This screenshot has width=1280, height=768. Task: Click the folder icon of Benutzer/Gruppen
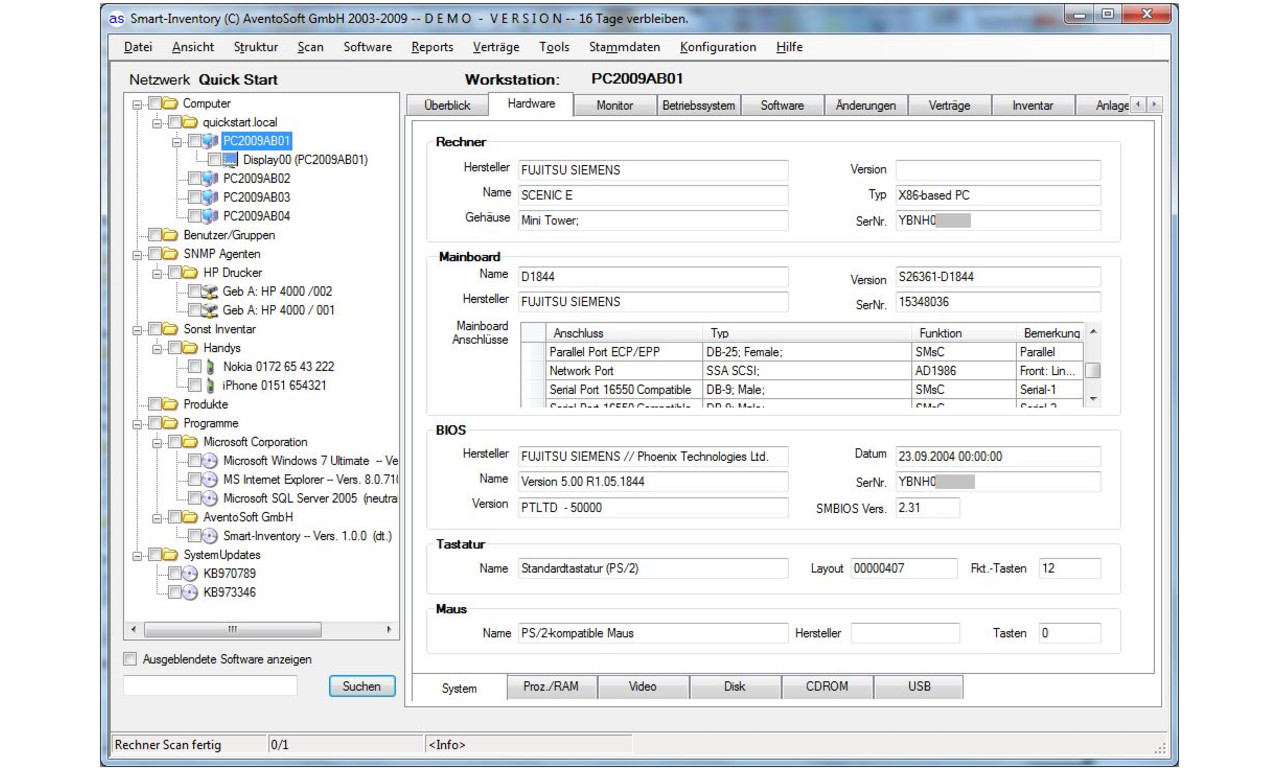pyautogui.click(x=170, y=235)
